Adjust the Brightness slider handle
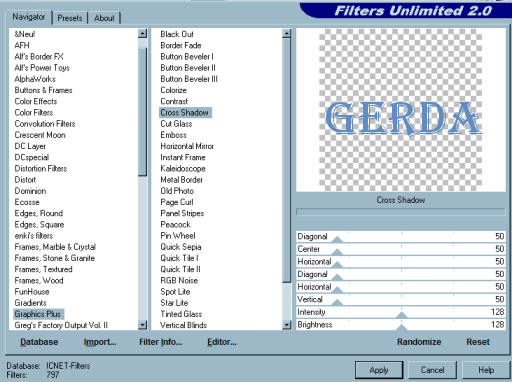 [x=402, y=328]
